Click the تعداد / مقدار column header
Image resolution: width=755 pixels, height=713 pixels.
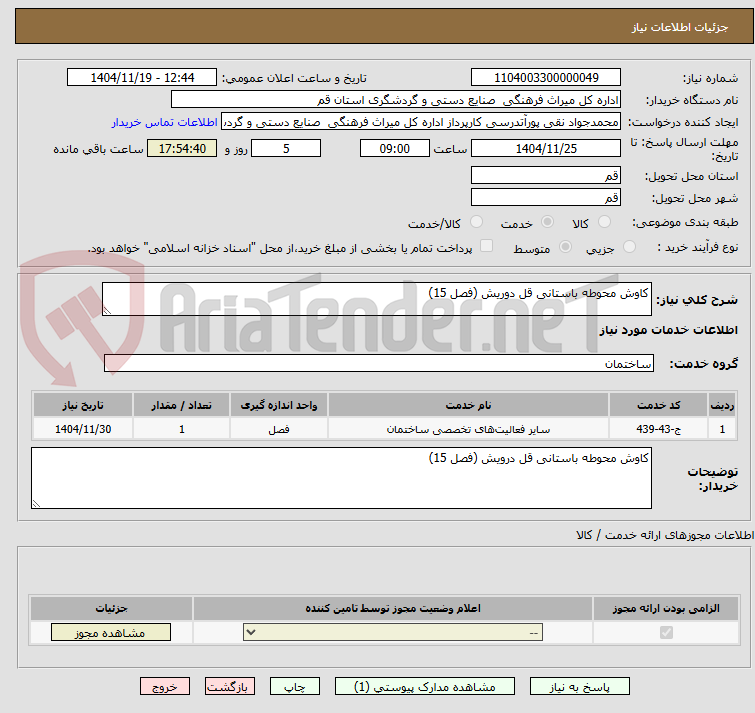pos(182,405)
